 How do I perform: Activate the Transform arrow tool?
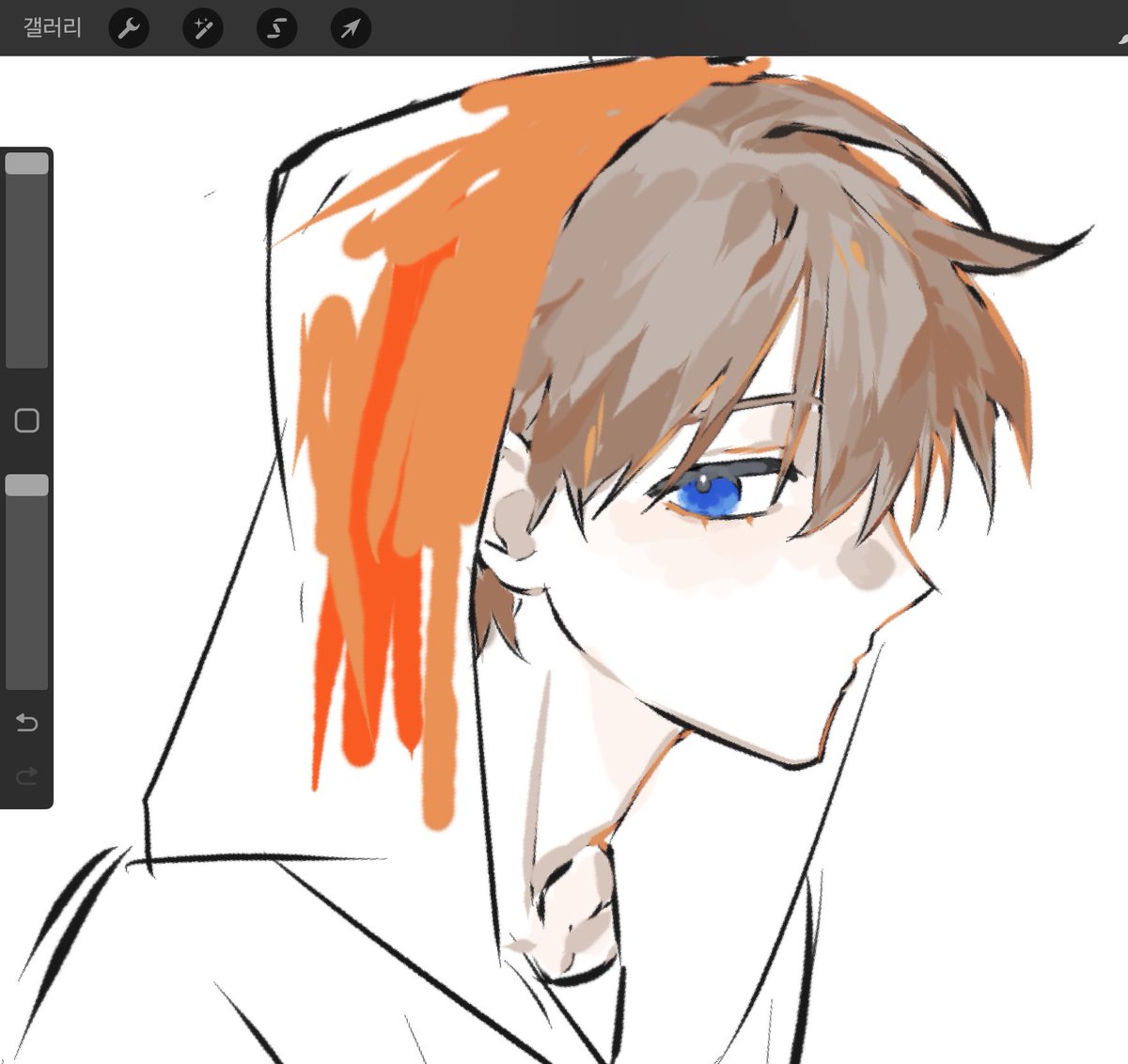click(x=351, y=28)
